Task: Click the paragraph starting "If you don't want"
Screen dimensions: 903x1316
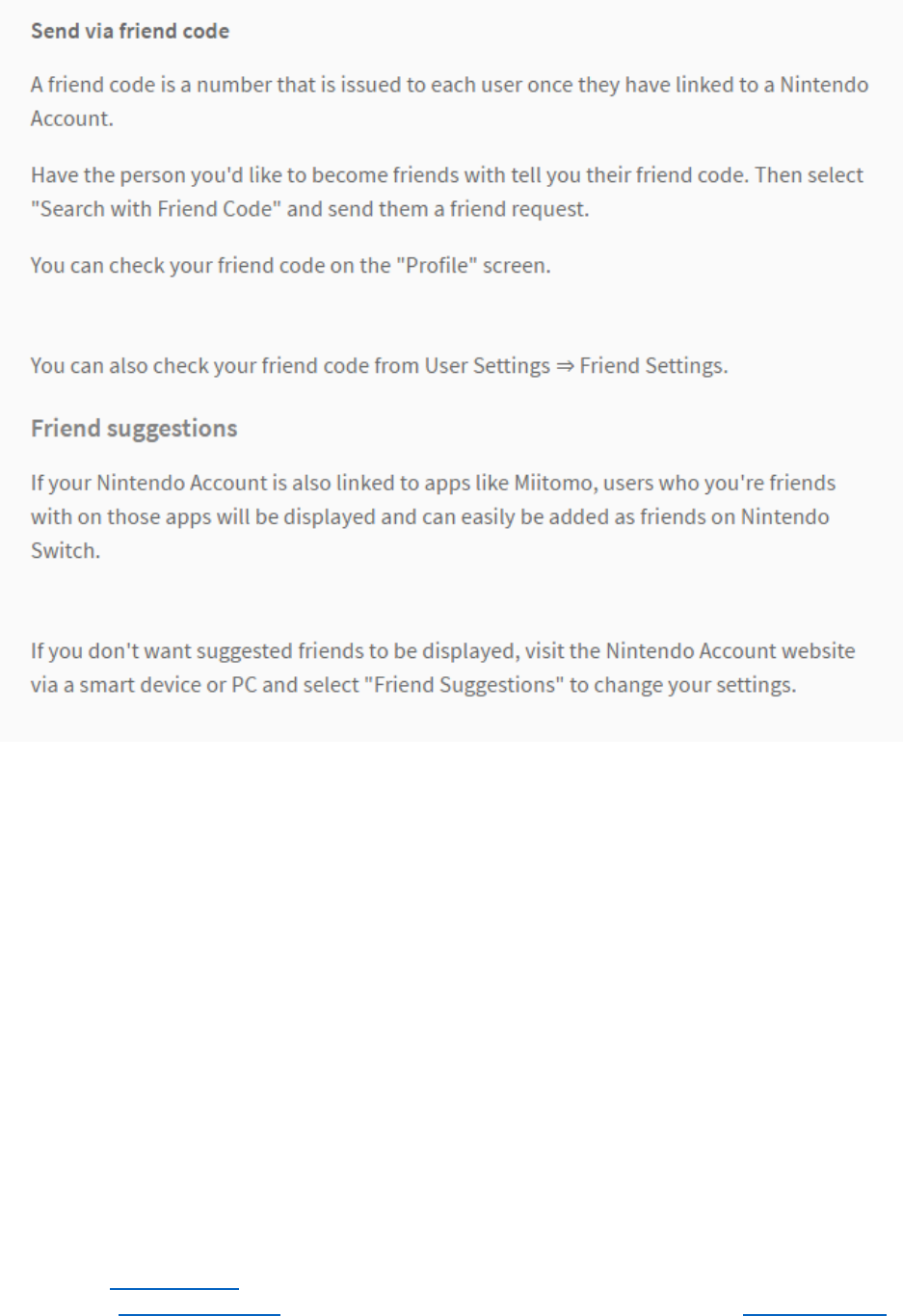Action: (443, 668)
